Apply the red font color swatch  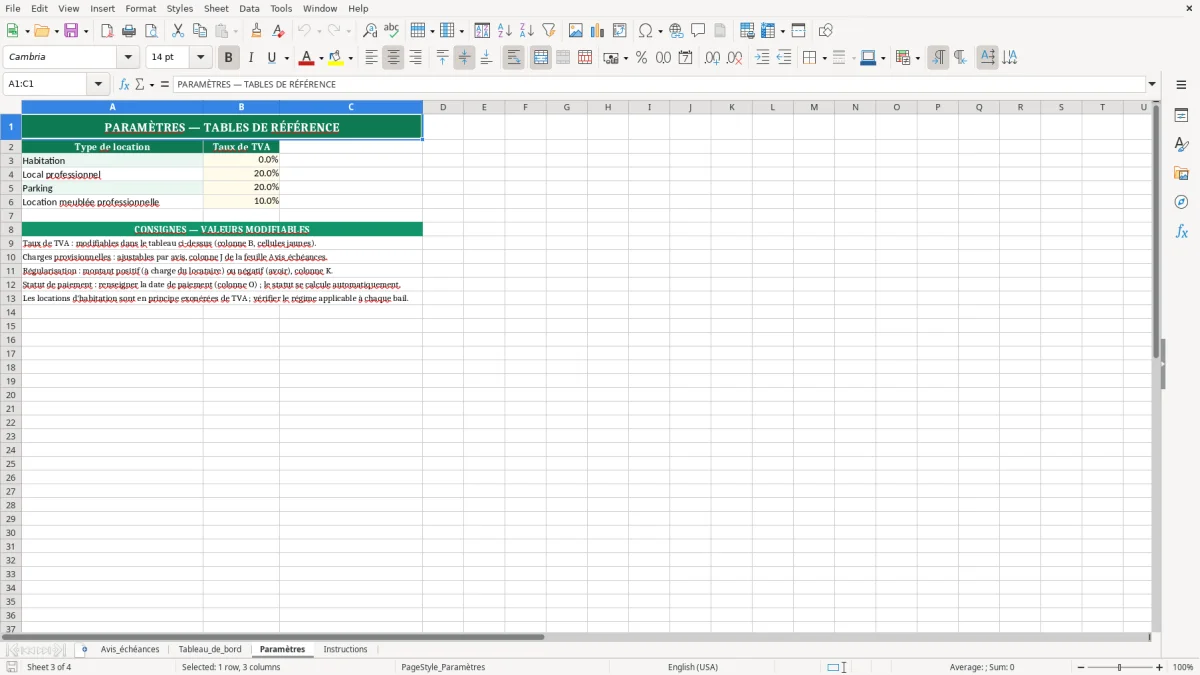tap(307, 58)
